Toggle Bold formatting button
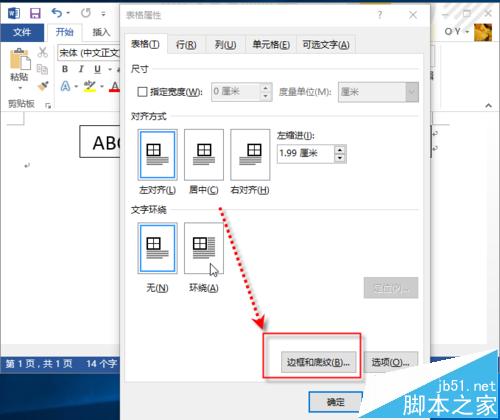The width and height of the screenshot is (500, 420). 65,69
